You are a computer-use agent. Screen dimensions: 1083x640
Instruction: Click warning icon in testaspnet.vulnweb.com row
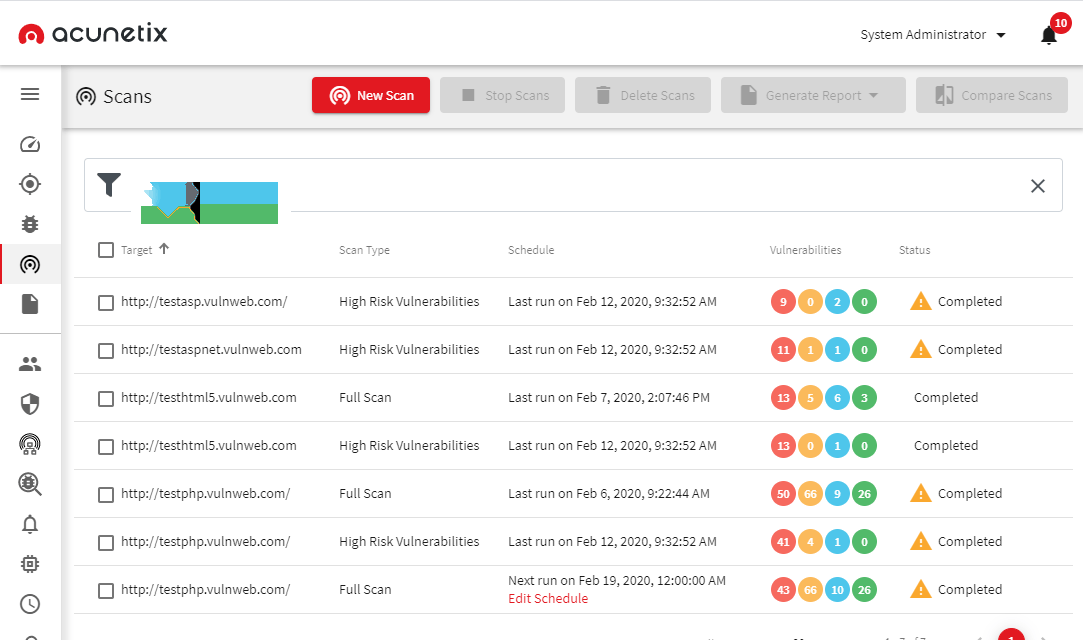[x=921, y=349]
